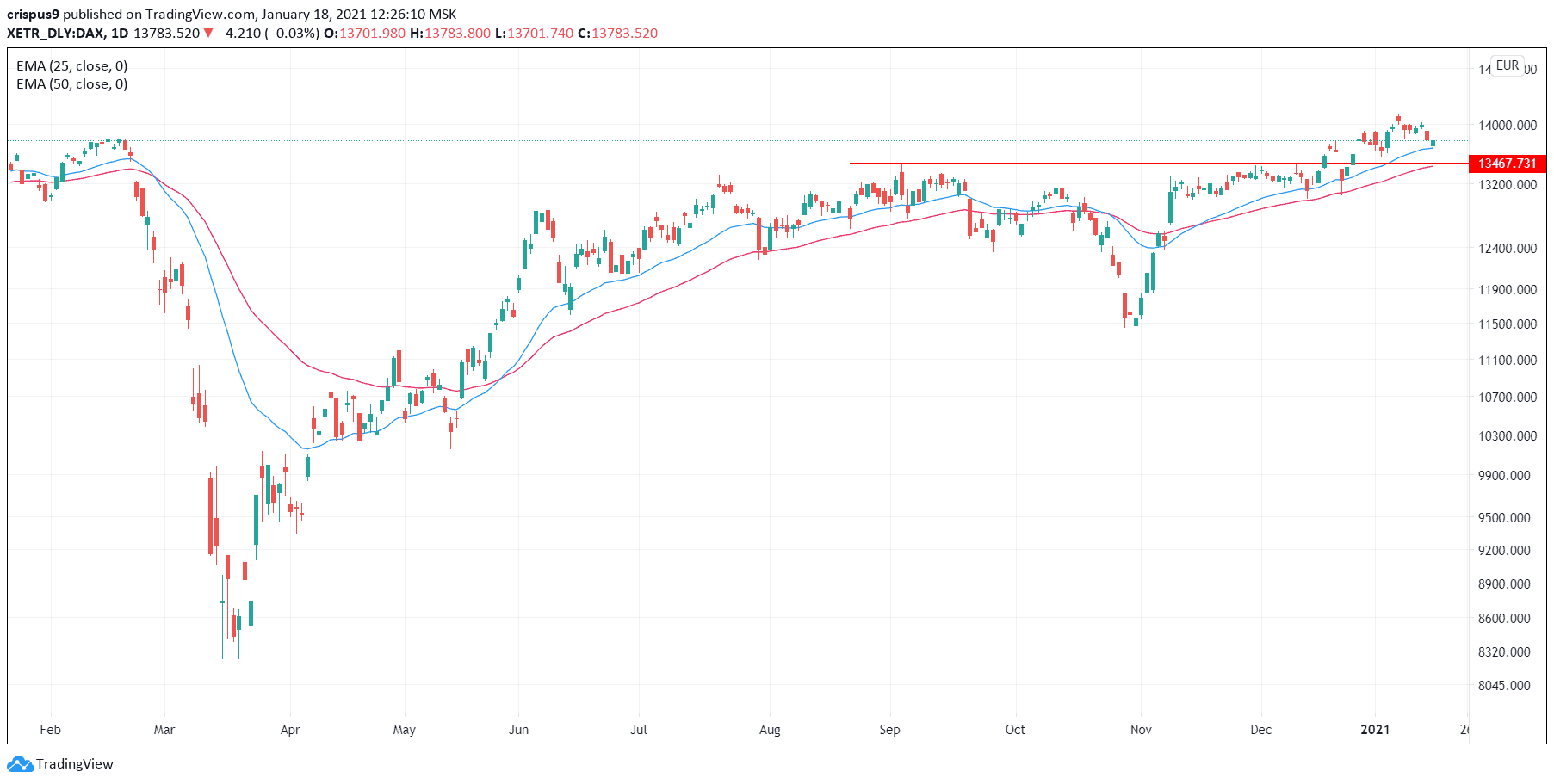Click the −4.210 (−0.03%) change value

coord(268,33)
